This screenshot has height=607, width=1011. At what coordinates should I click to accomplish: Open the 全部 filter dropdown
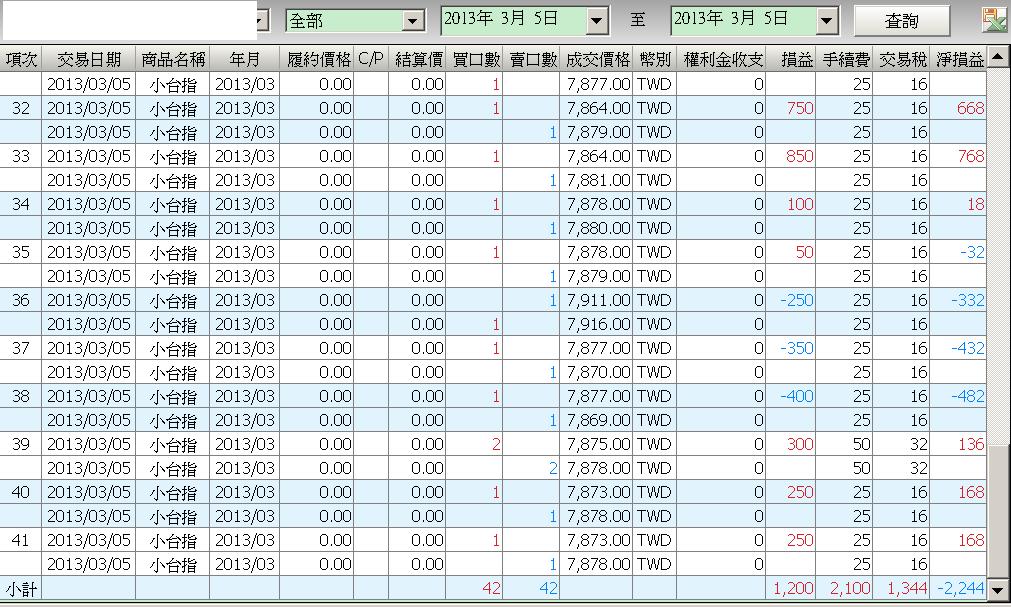click(413, 21)
